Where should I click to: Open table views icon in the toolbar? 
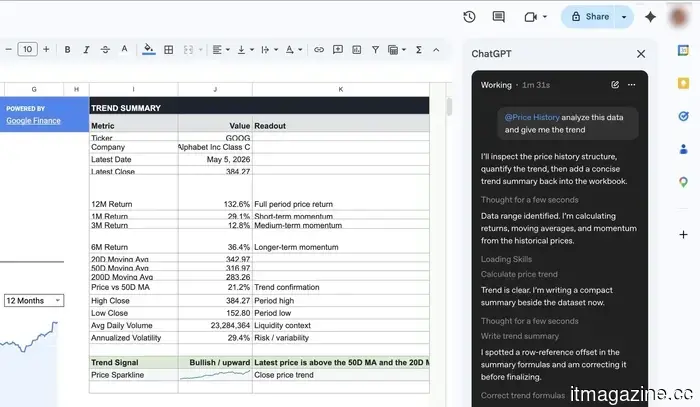[393, 50]
